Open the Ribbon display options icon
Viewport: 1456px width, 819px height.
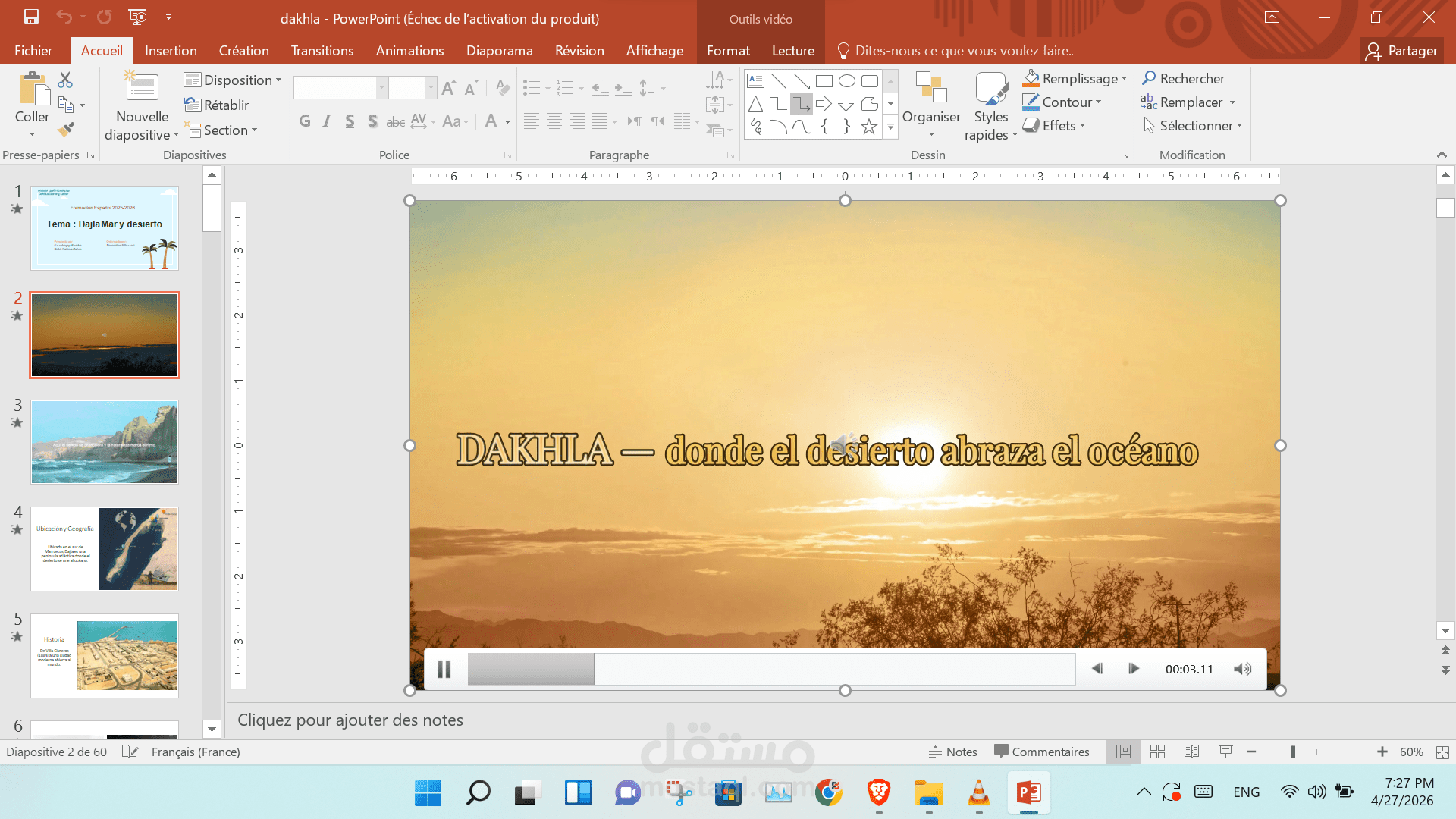pyautogui.click(x=1272, y=17)
